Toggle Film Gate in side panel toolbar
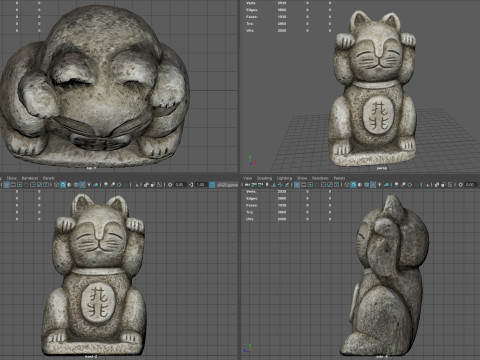Screen dimensions: 480x360 point(303,184)
